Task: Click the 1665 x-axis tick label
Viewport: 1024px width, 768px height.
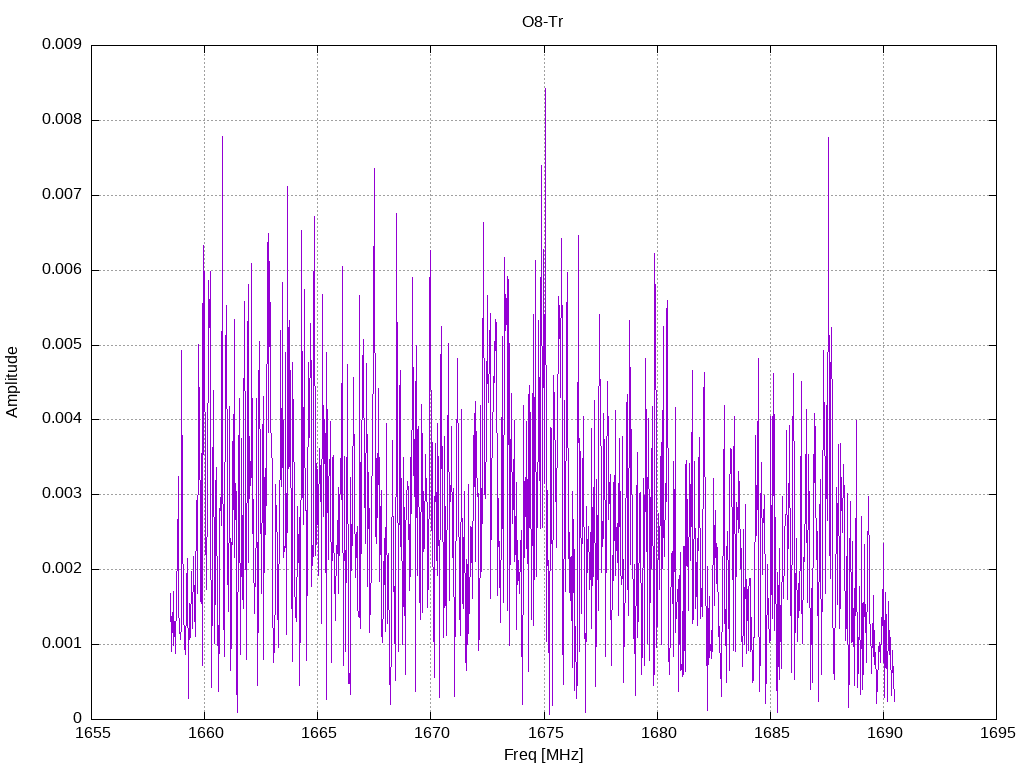Action: (x=319, y=733)
